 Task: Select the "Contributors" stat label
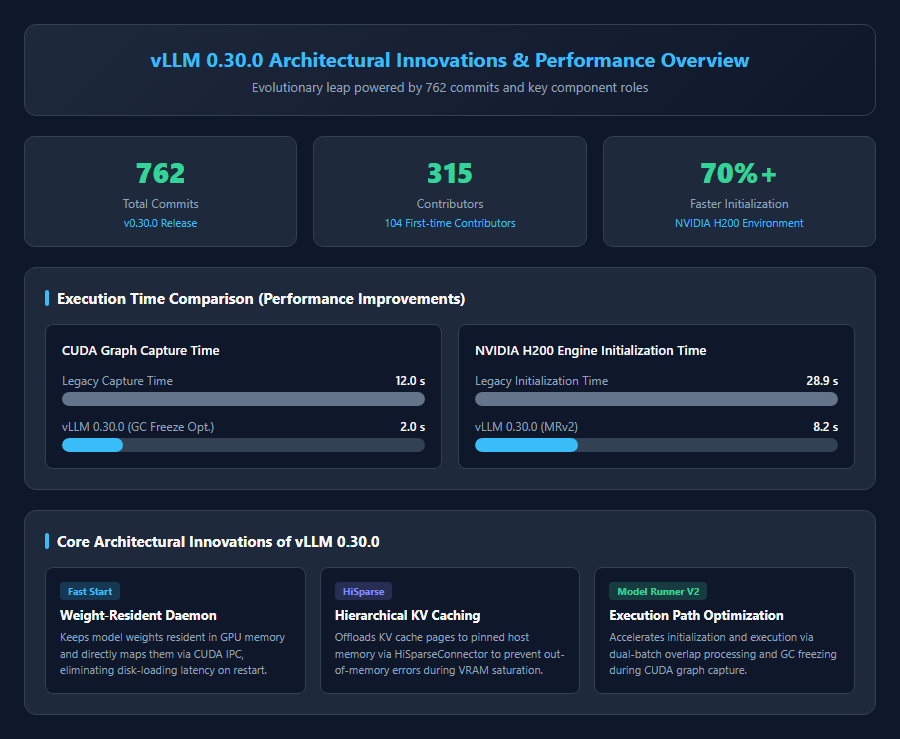450,204
